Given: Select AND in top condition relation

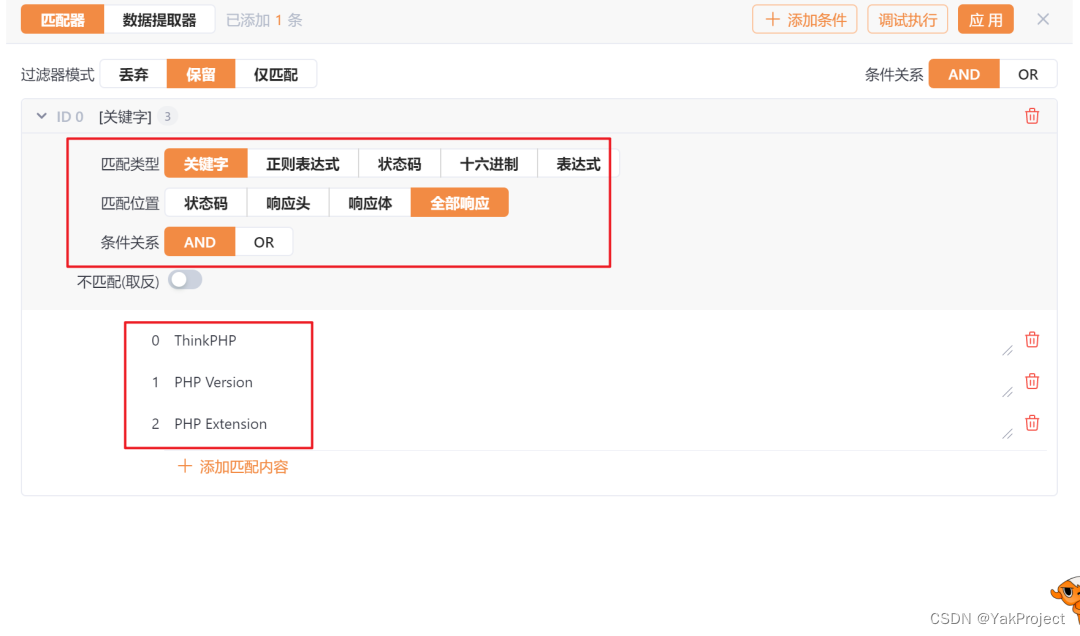Looking at the screenshot, I should point(964,74).
